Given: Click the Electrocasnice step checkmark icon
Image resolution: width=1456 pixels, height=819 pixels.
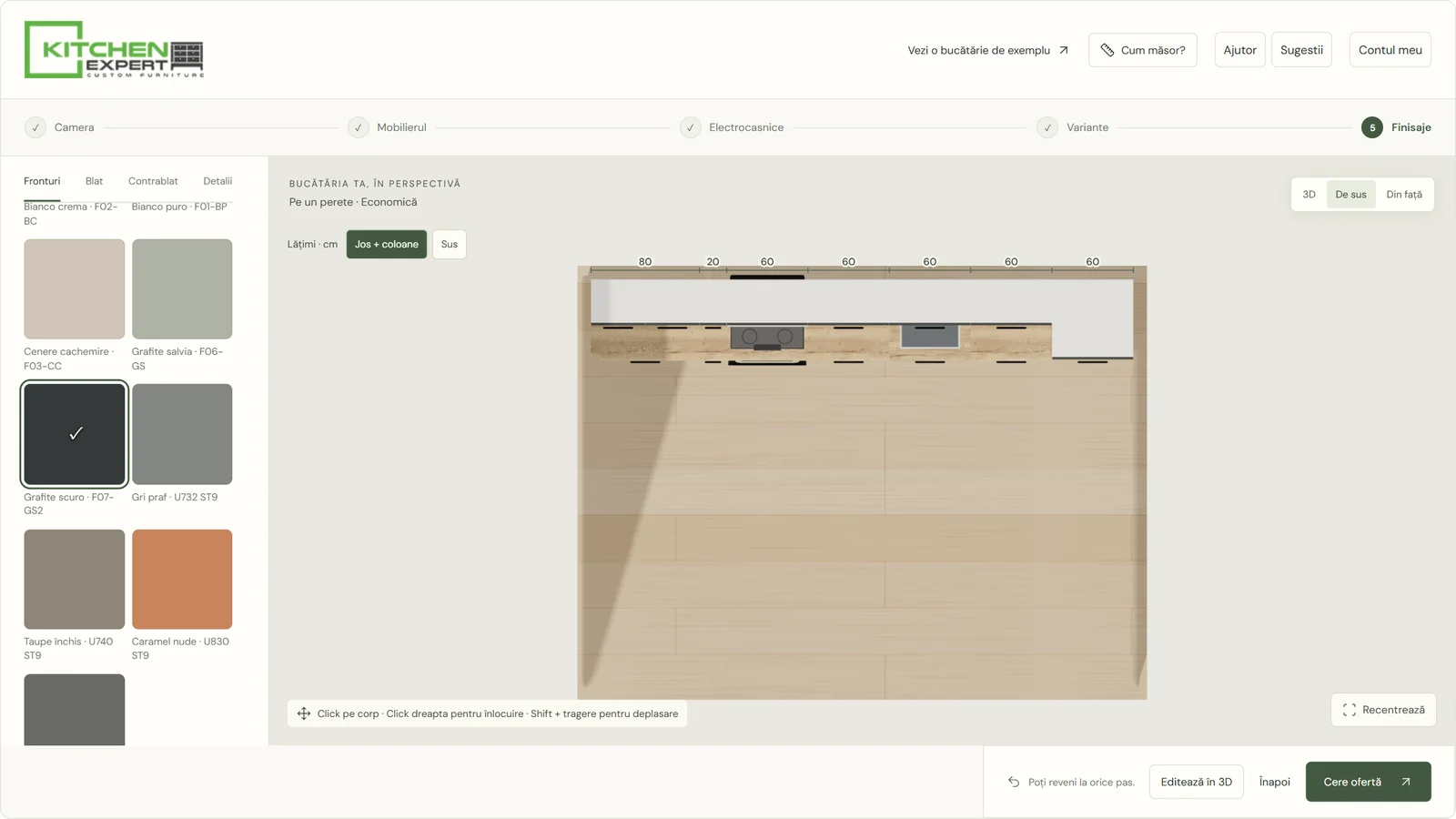Looking at the screenshot, I should 691,127.
